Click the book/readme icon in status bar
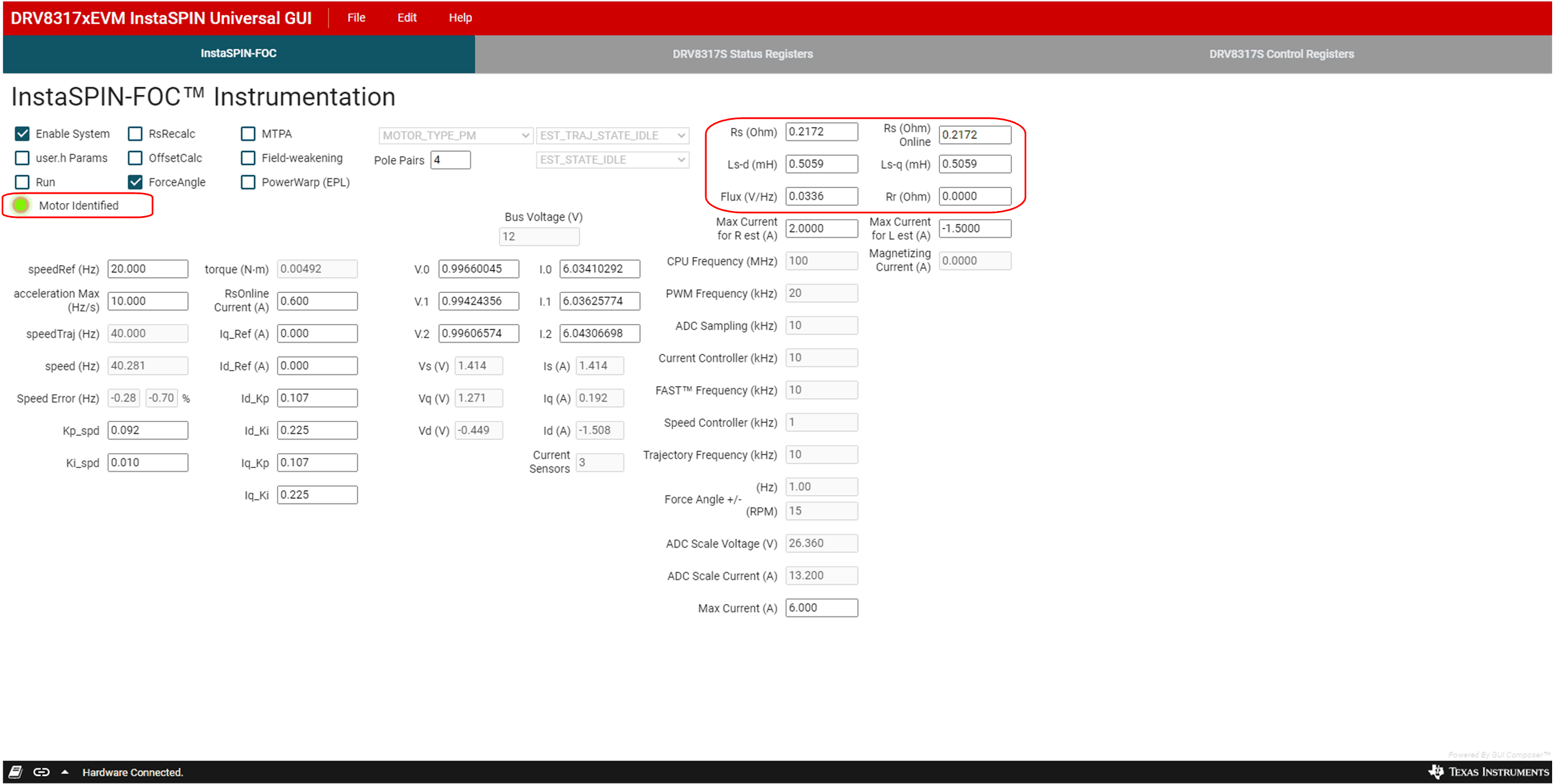This screenshot has width=1554, height=784. point(16,772)
